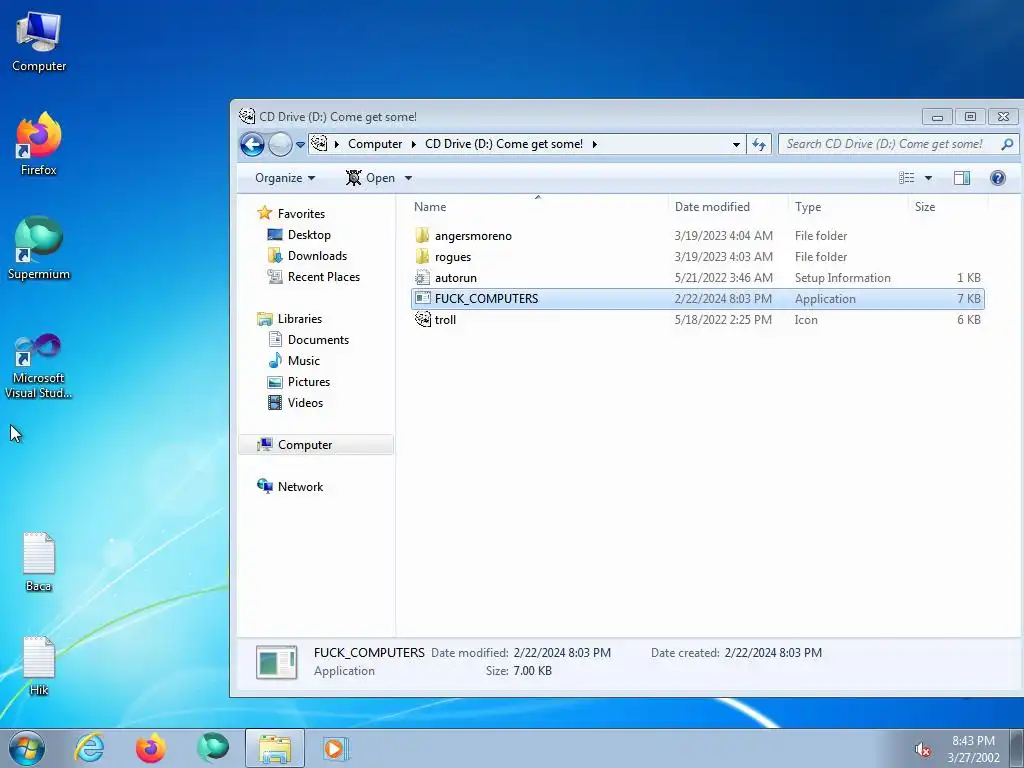
Task: Select the autorun setup information file
Action: 697,278
